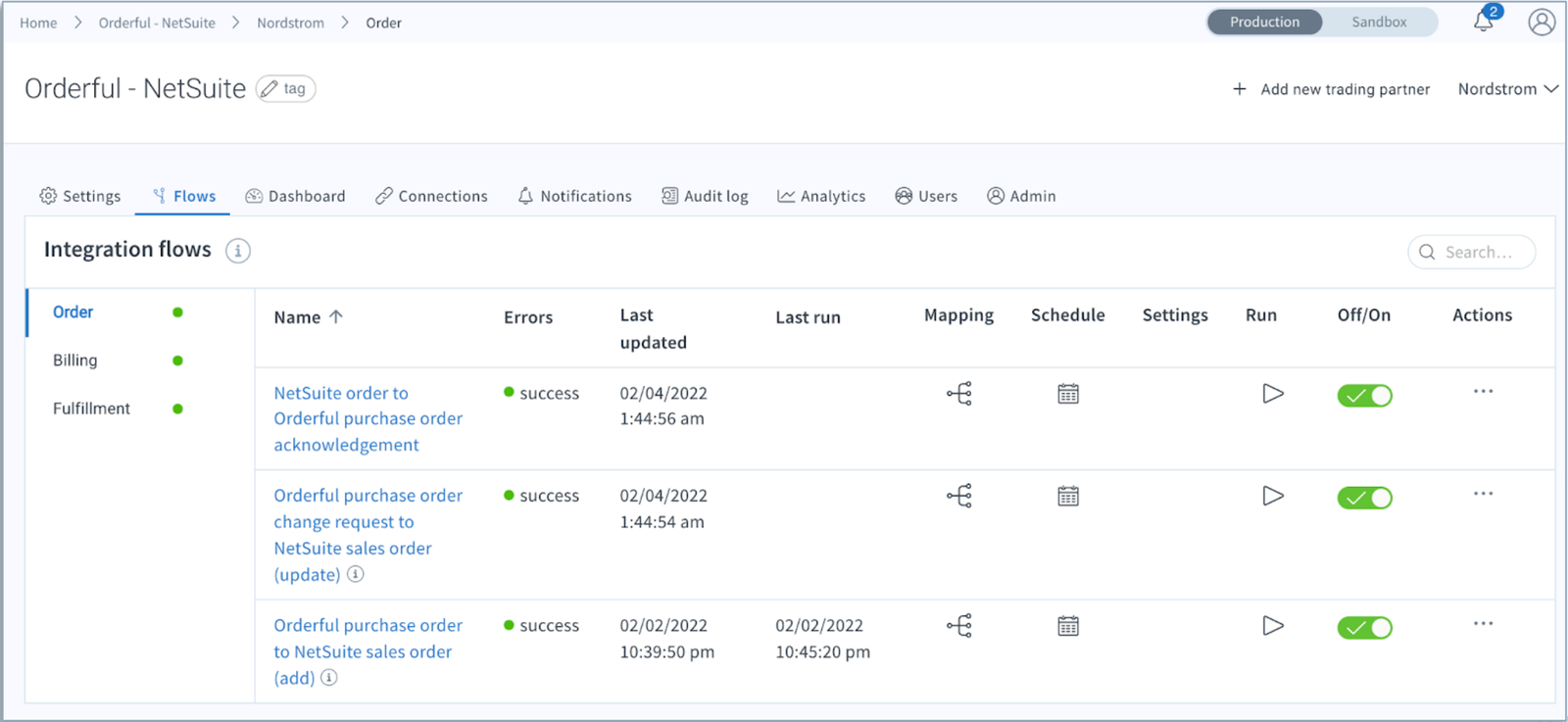Expand the Nordstrom trading partner dropdown

pyautogui.click(x=1507, y=89)
